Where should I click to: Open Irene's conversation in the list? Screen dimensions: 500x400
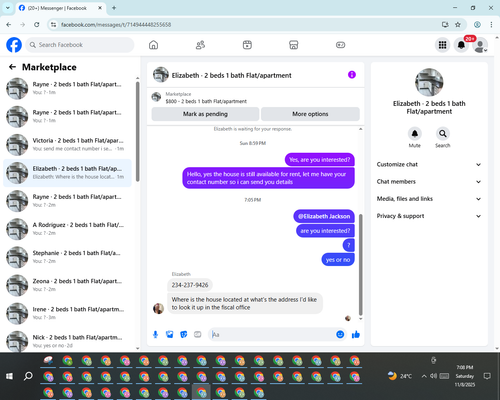pyautogui.click(x=68, y=313)
